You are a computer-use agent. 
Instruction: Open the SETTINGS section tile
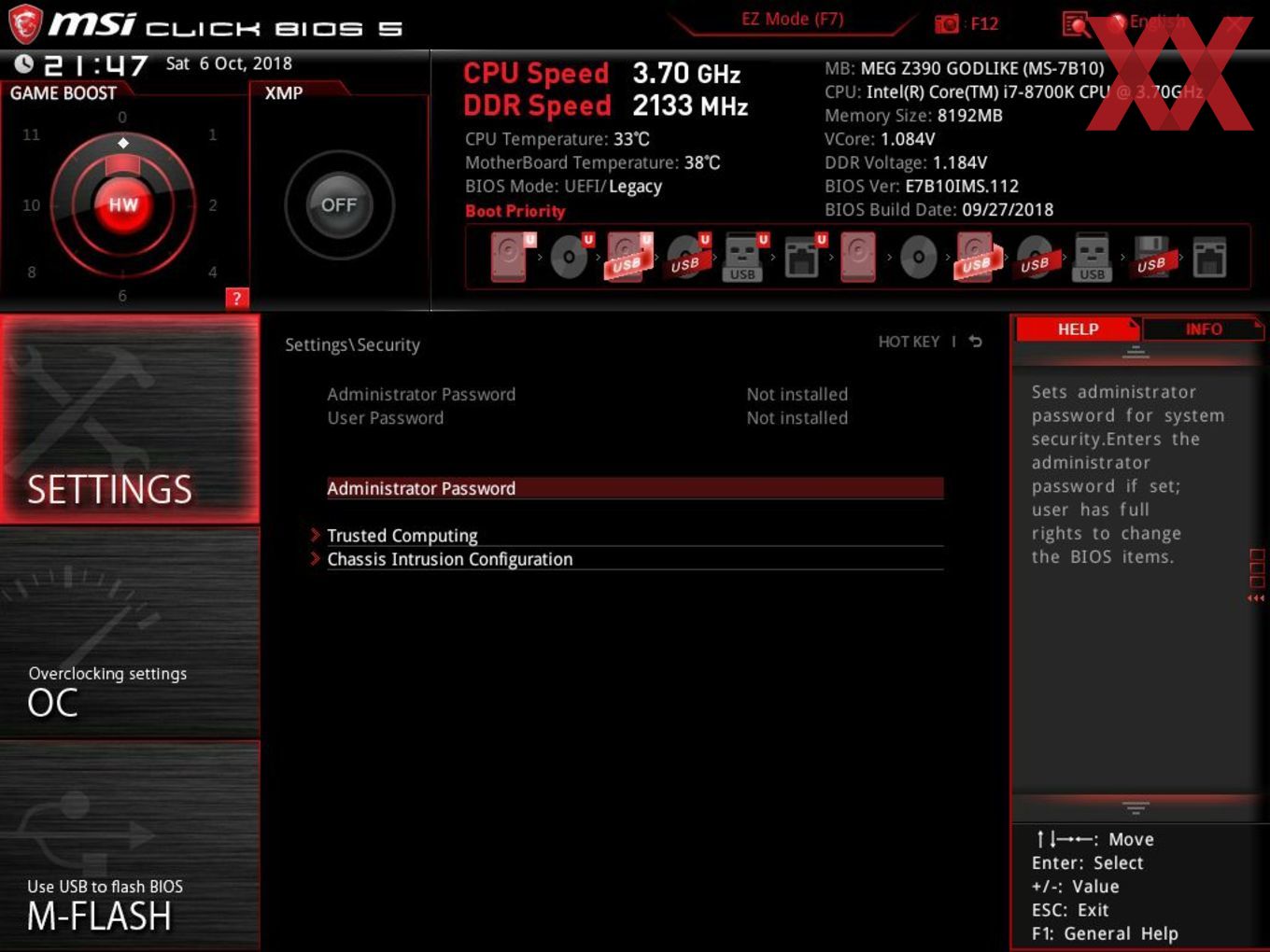130,419
